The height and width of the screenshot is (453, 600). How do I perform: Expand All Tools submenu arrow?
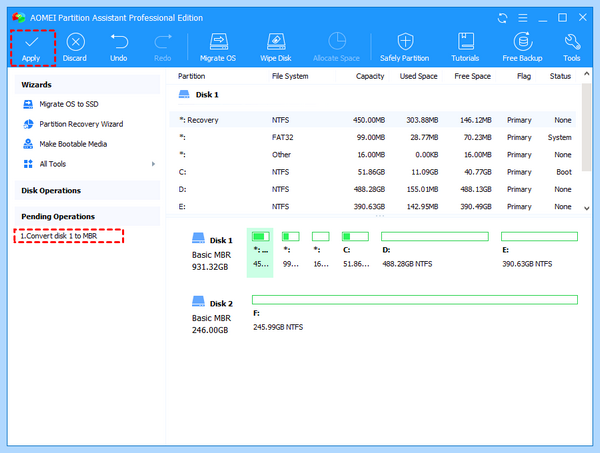(x=153, y=164)
